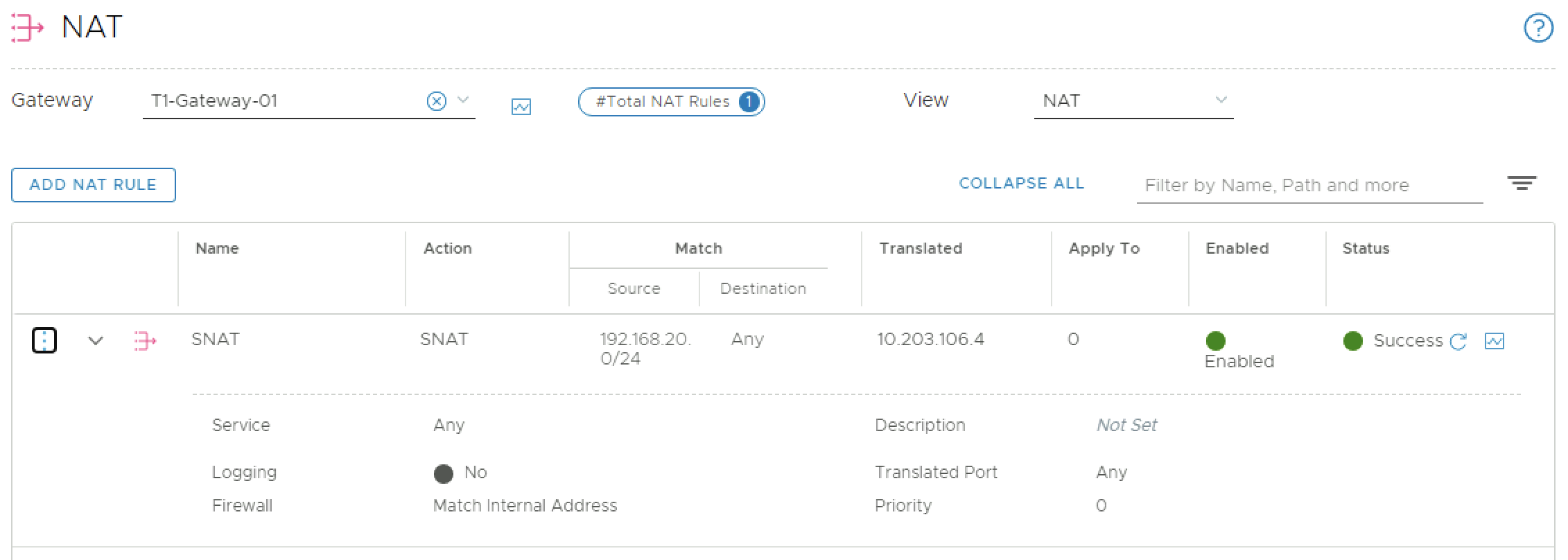Click the Action column header
Screen dimensions: 1568x560
(x=448, y=248)
